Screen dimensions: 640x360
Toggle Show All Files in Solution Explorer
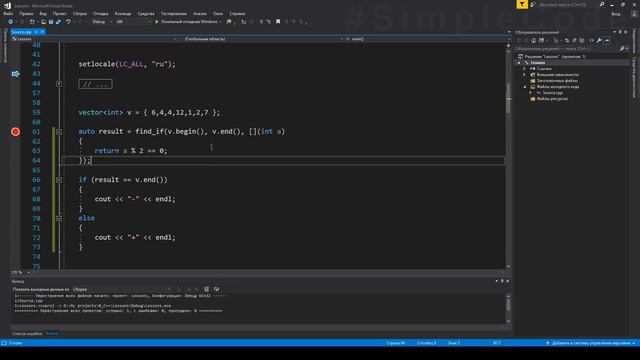pyautogui.click(x=582, y=40)
